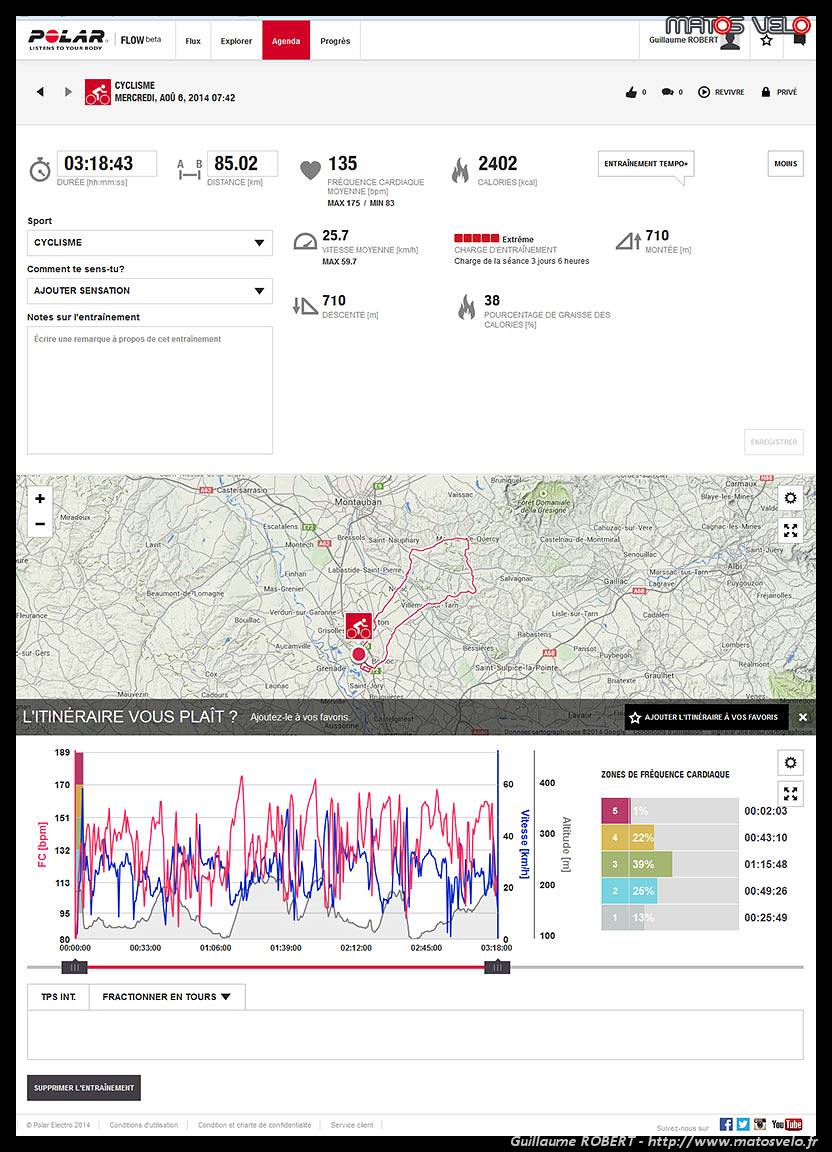The height and width of the screenshot is (1152, 832).
Task: Open the Ajouter sensation dropdown
Action: (x=150, y=291)
